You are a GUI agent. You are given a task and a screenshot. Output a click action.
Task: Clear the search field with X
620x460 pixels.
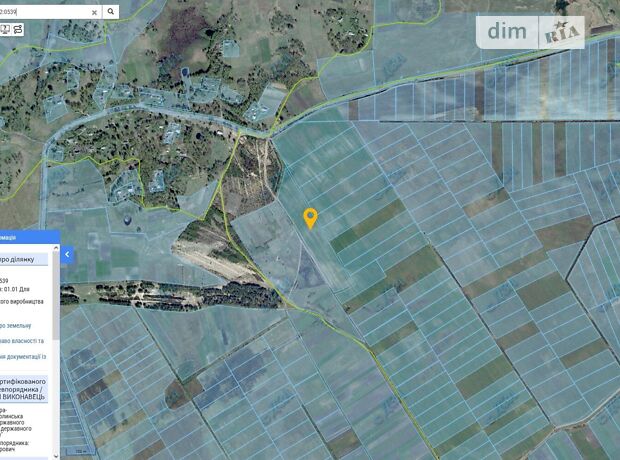point(94,13)
